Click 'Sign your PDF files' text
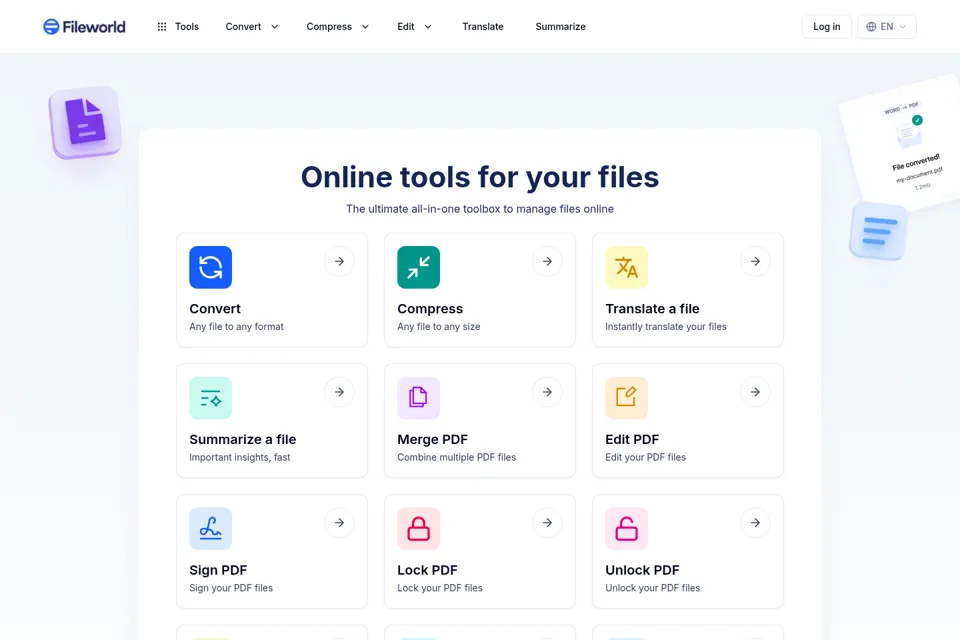 231,588
